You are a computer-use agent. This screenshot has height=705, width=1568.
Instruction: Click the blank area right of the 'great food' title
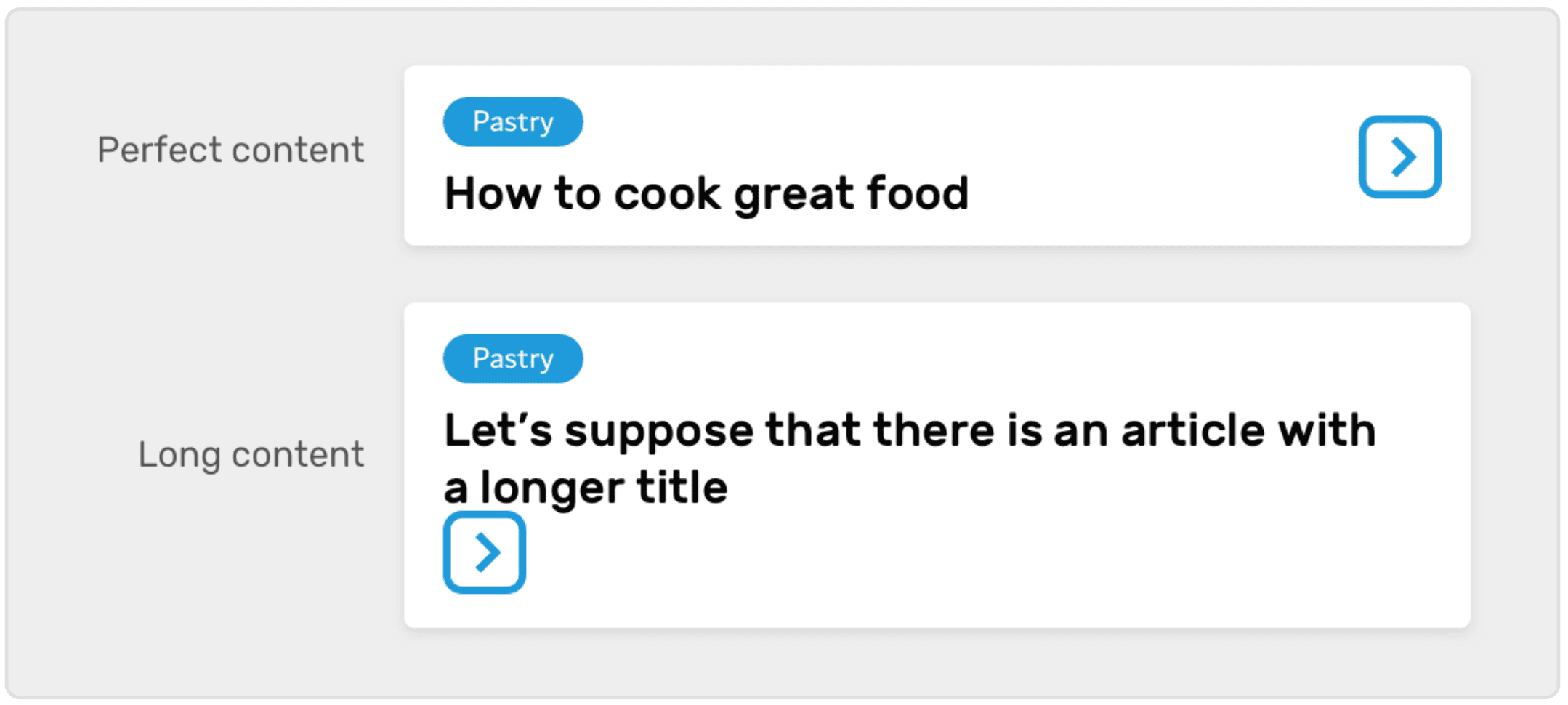tap(1163, 193)
